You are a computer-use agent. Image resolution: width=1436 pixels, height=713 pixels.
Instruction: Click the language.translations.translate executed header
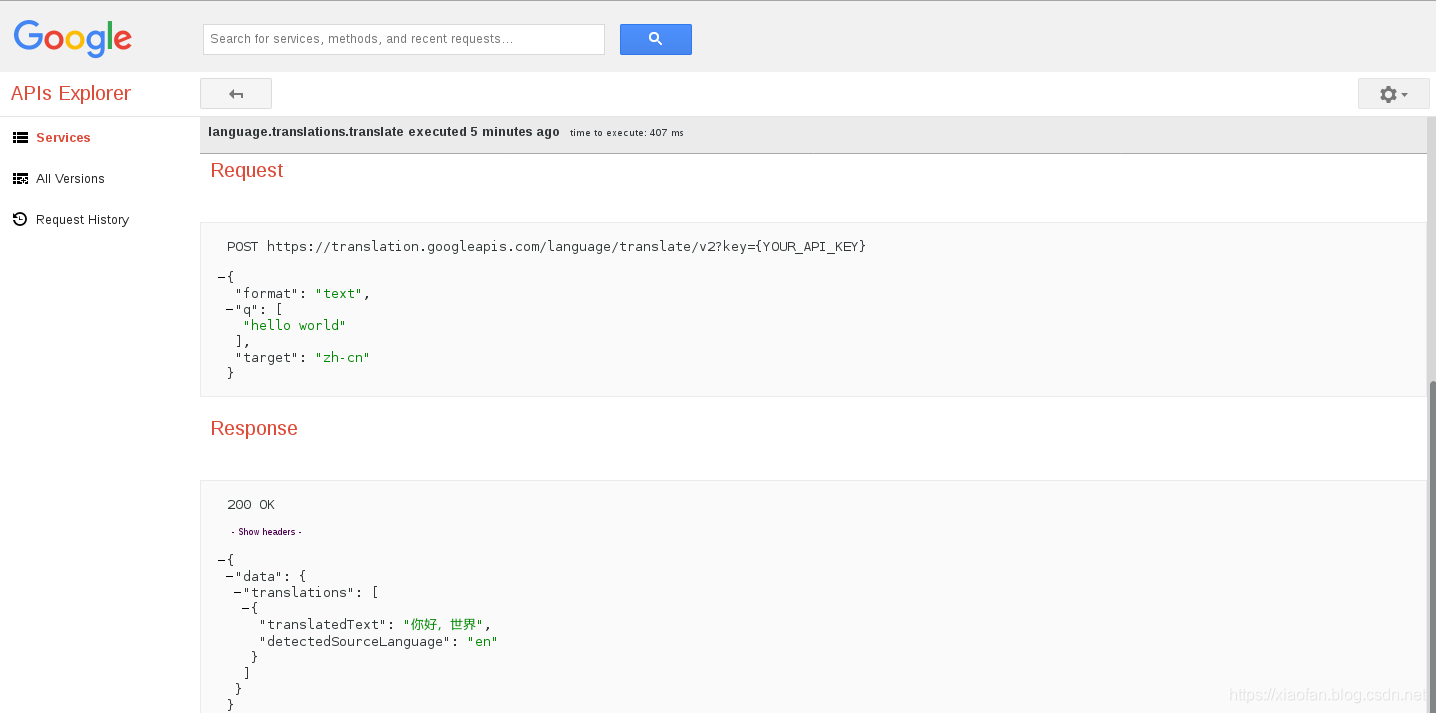[x=384, y=132]
